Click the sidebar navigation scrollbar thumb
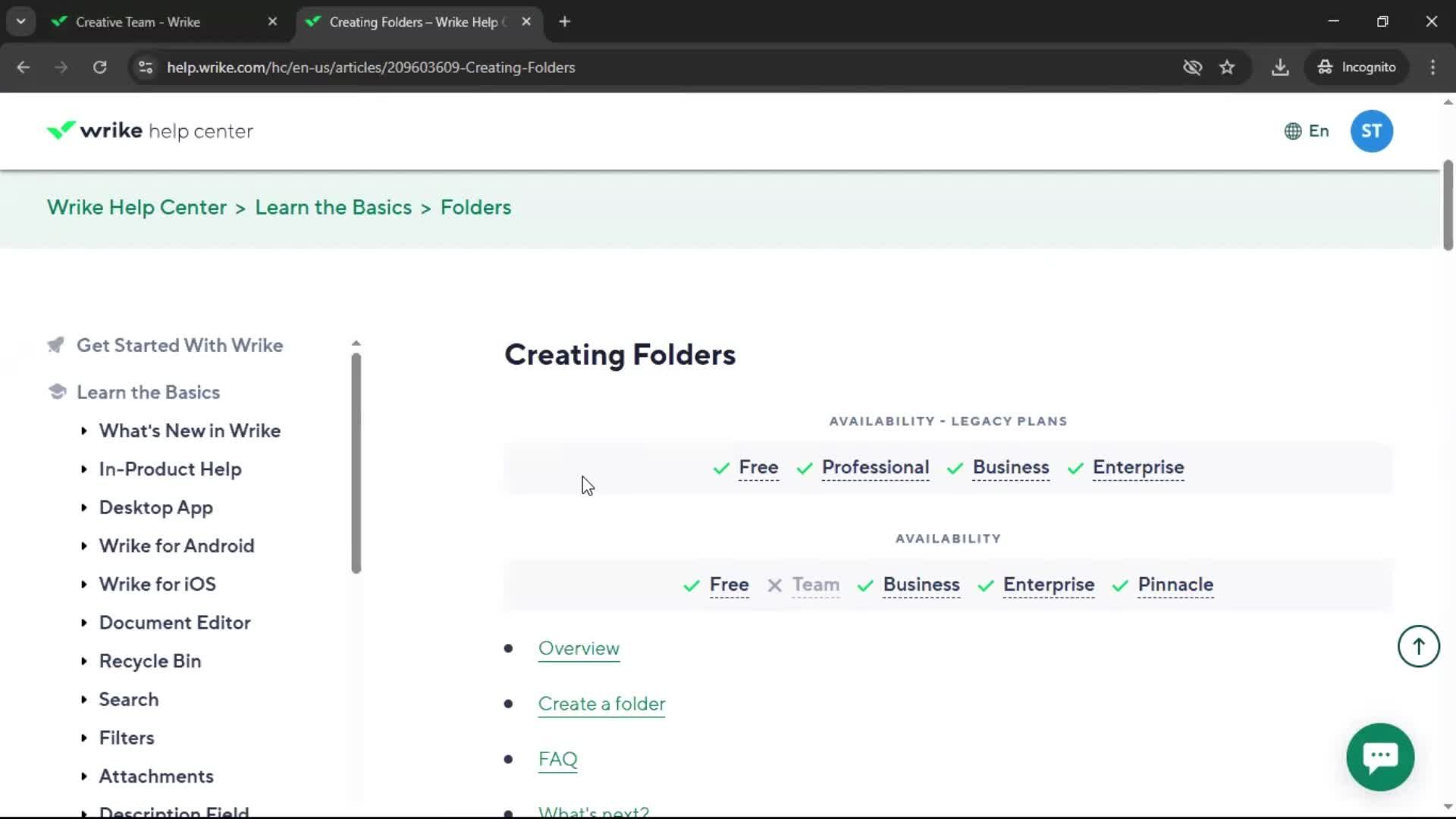 (x=356, y=463)
